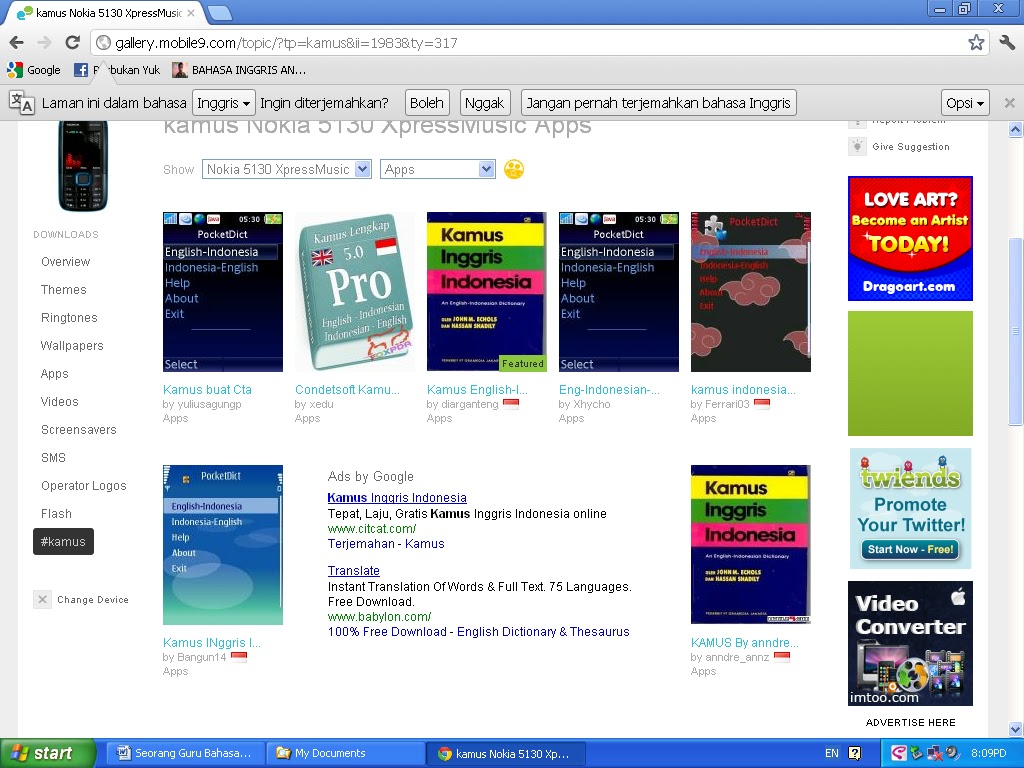Select Overview in downloads menu

(65, 262)
